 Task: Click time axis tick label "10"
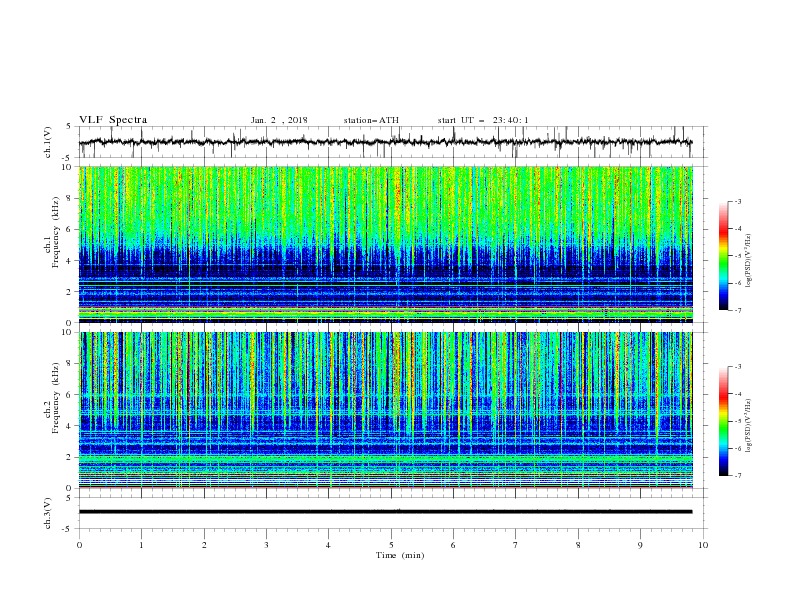coord(703,545)
